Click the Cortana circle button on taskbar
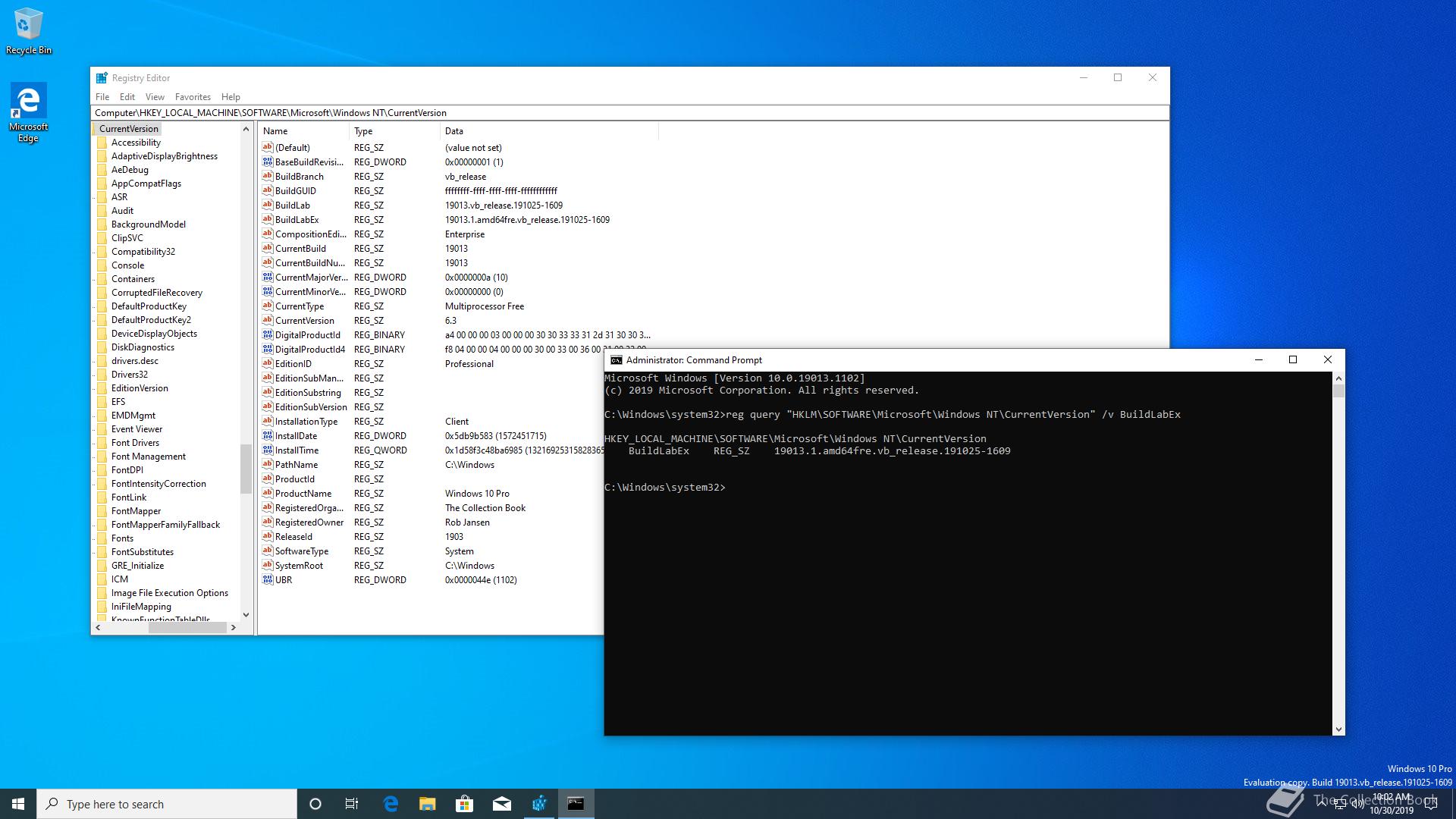 315,803
